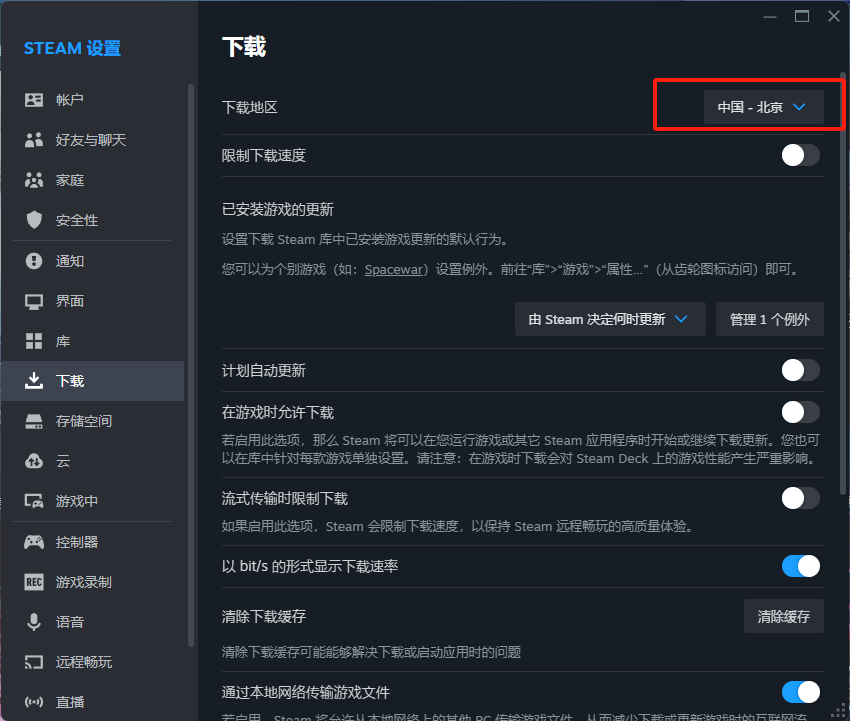This screenshot has height=721, width=850.
Task: Open the 存储空间 storage drive icon
Action: click(x=34, y=421)
